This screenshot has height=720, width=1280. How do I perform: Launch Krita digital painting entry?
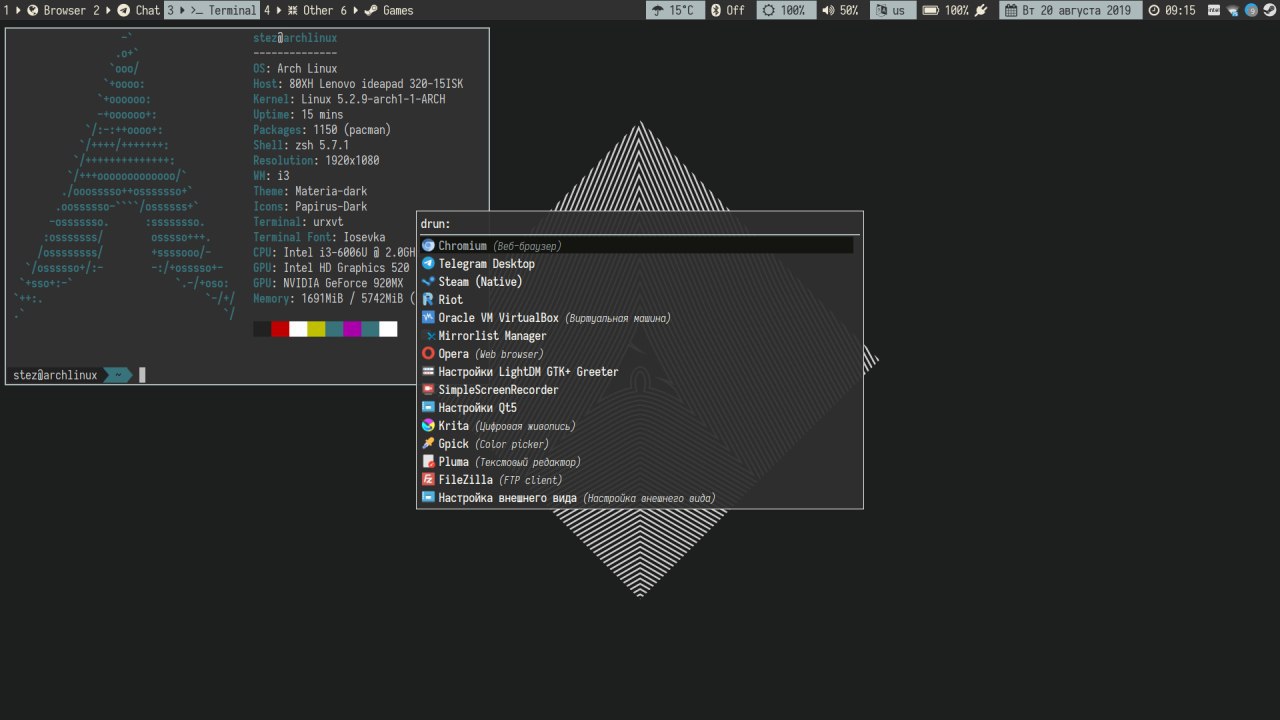(638, 426)
